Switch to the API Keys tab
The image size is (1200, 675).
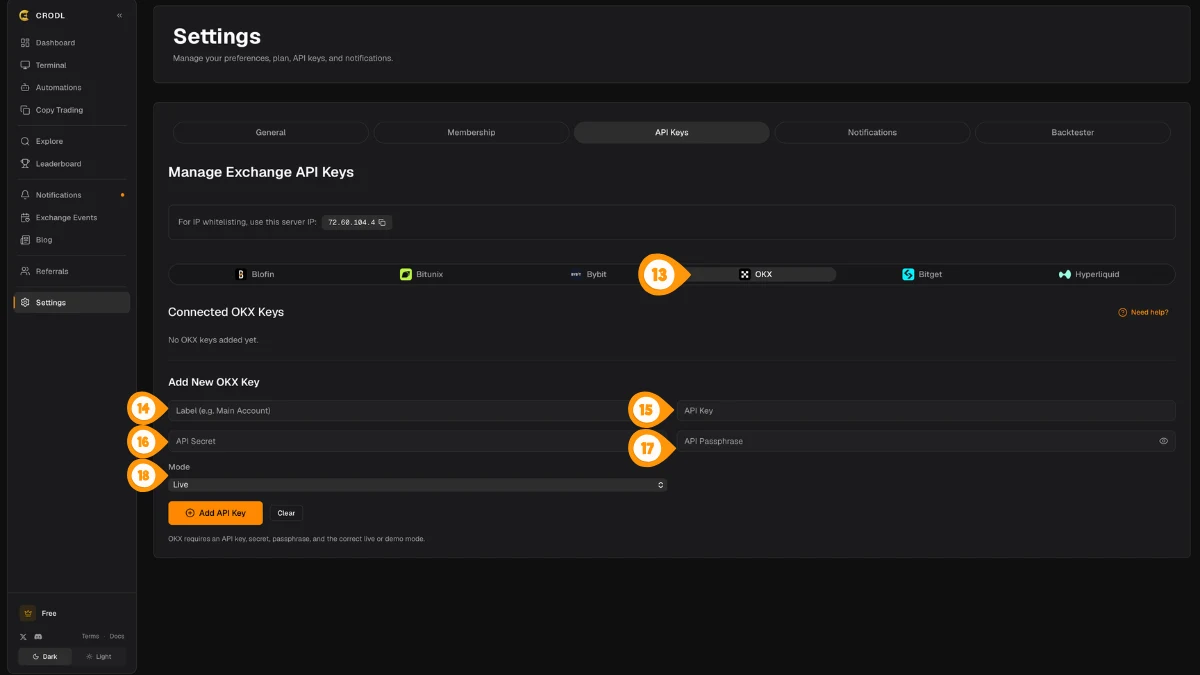(x=672, y=132)
